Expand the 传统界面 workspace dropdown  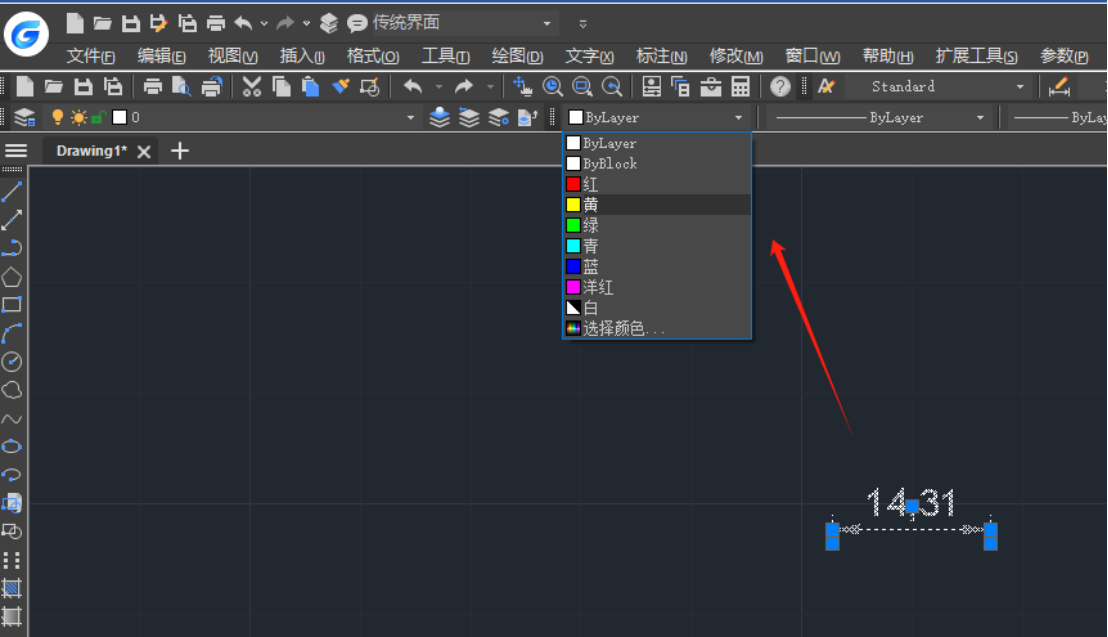547,23
